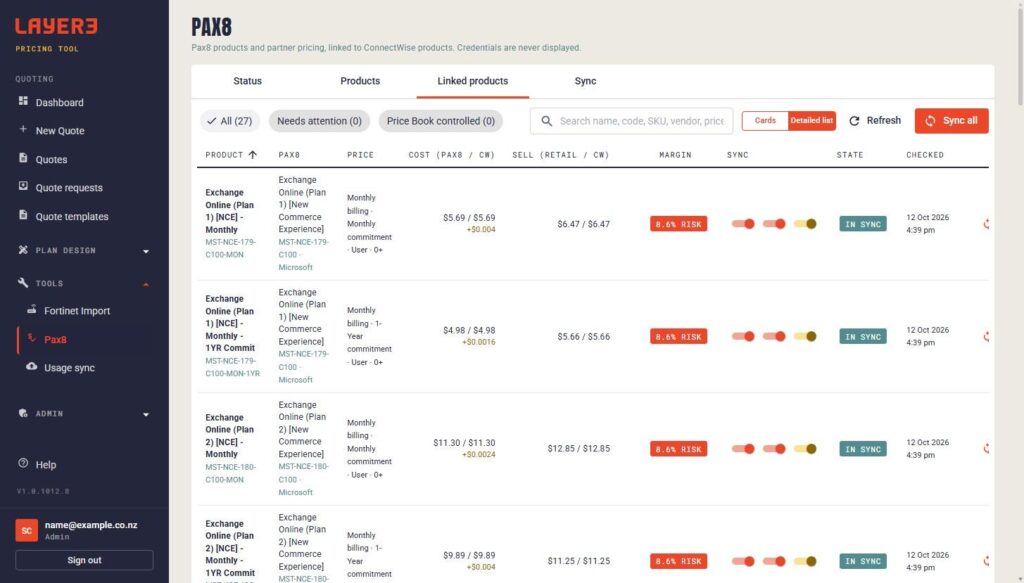Open Fortinet Import tool

(77, 311)
